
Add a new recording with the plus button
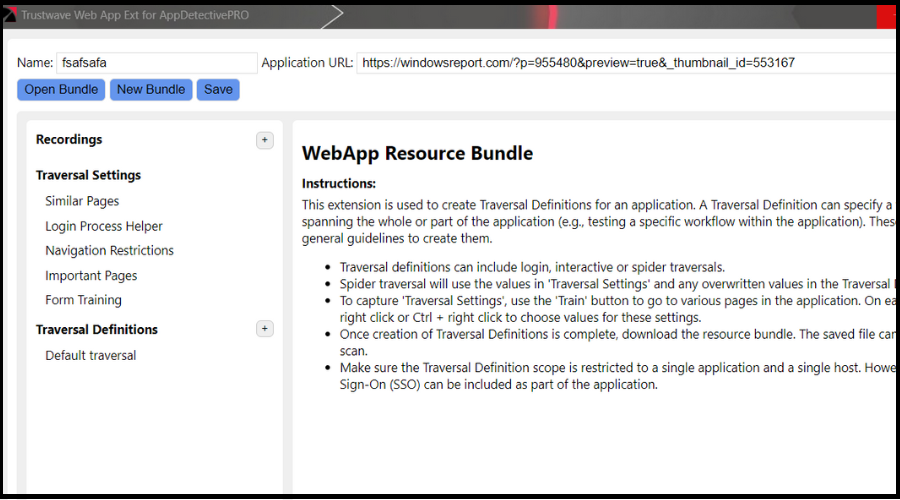click(265, 140)
